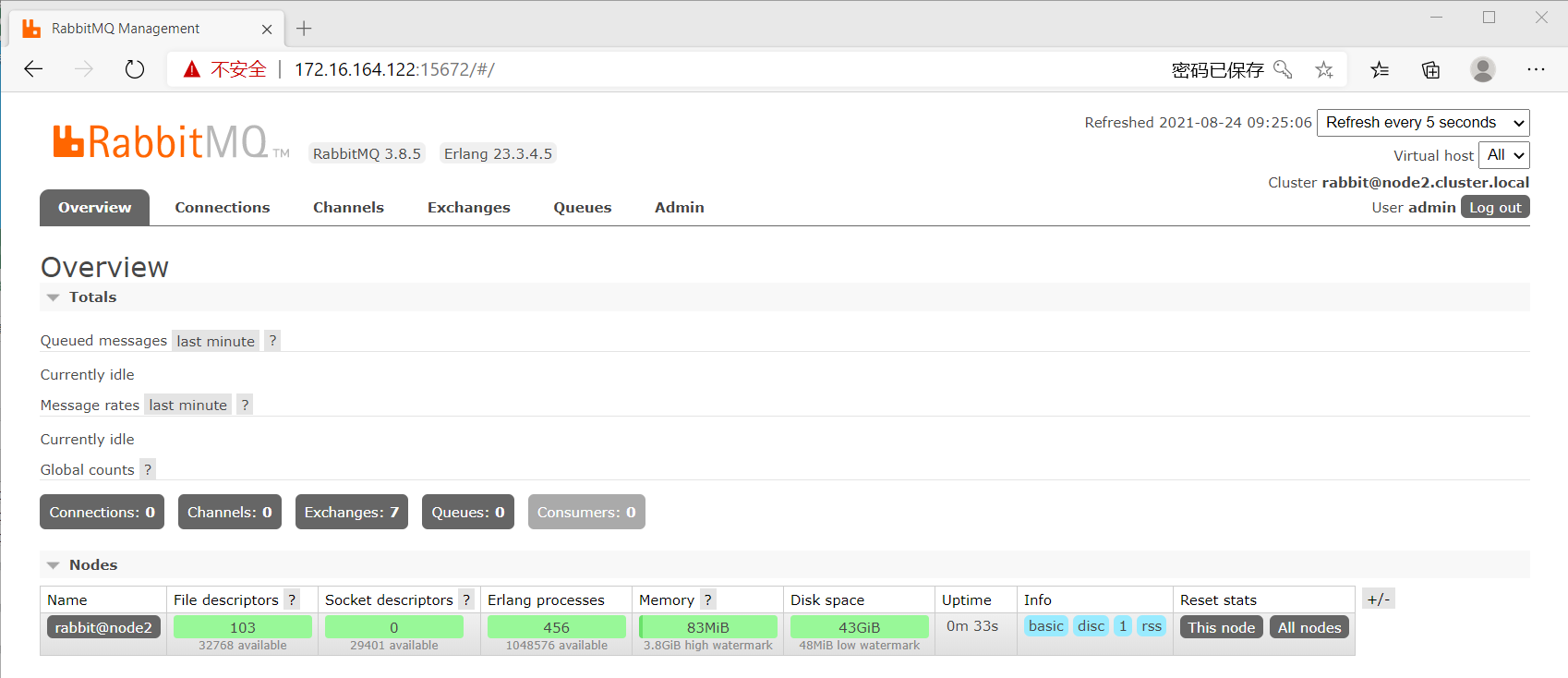Click Consumers: 0 count button

(x=586, y=512)
